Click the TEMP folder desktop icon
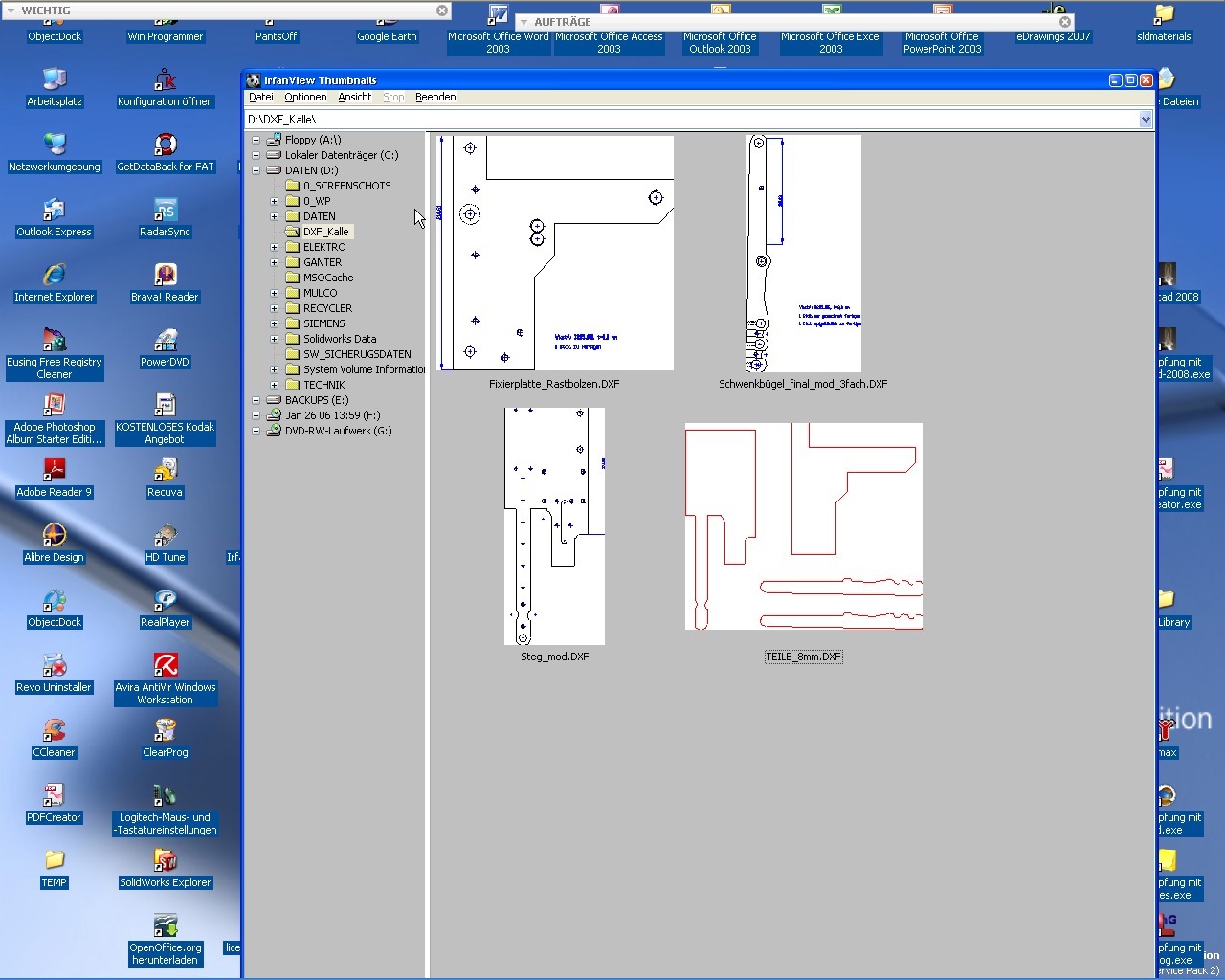Screen dimensions: 1225x980 pos(55,861)
